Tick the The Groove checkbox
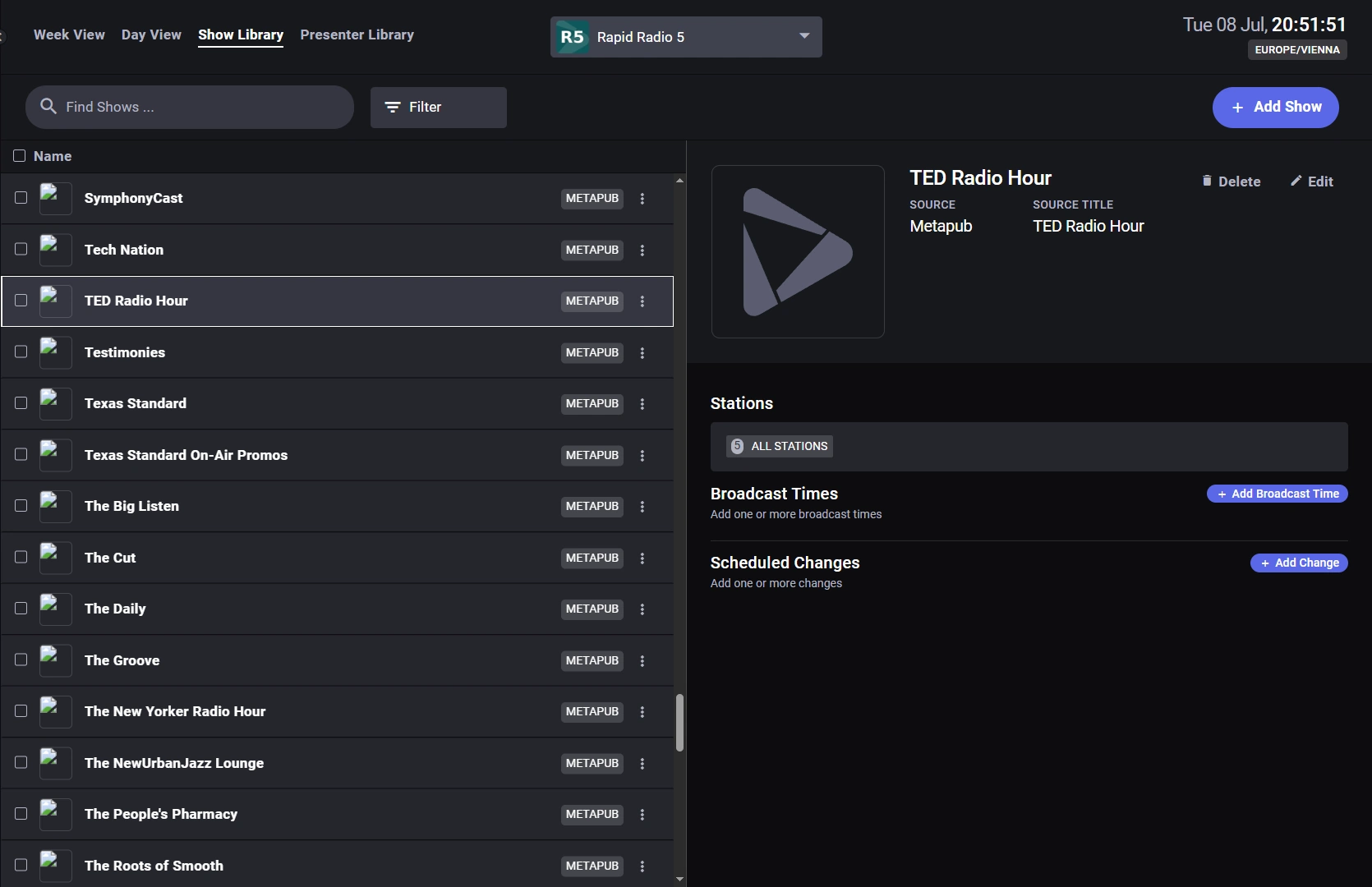The height and width of the screenshot is (887, 1372). click(21, 660)
